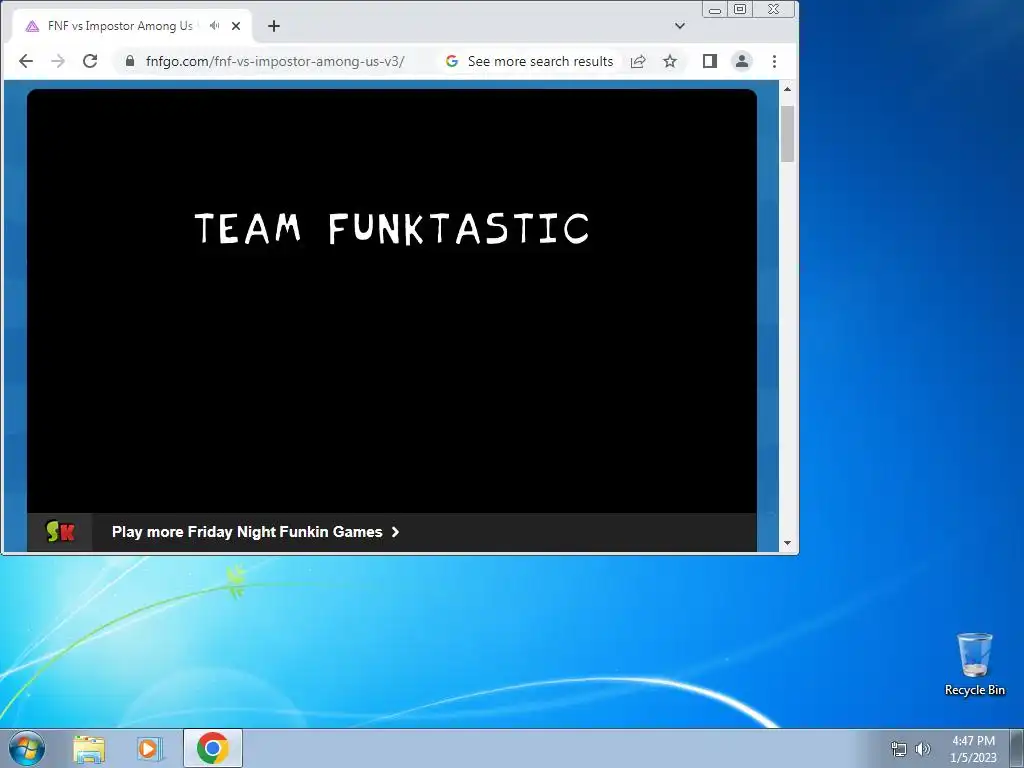The width and height of the screenshot is (1024, 768).
Task: Go back to the previous page
Action: (x=25, y=61)
